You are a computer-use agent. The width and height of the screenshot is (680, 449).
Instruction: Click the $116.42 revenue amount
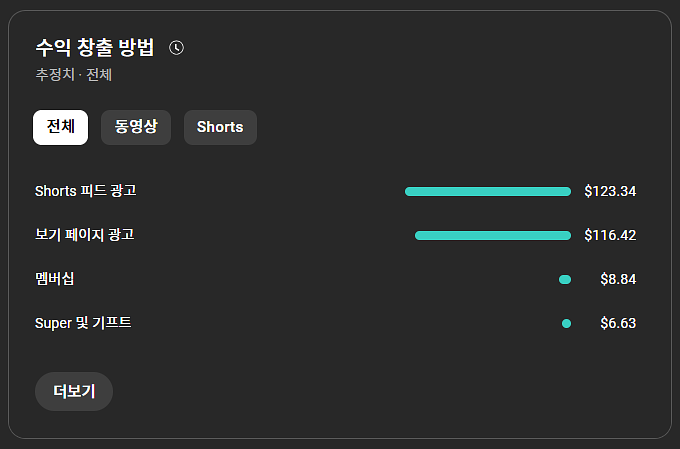(610, 235)
